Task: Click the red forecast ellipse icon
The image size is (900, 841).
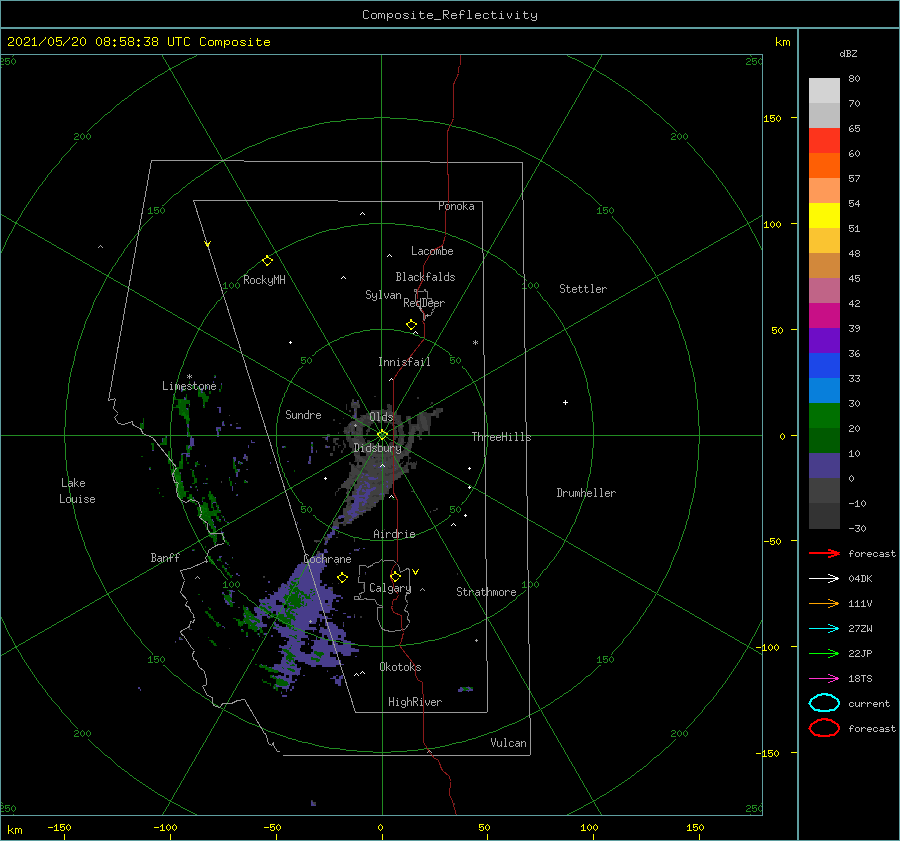Action: (824, 728)
